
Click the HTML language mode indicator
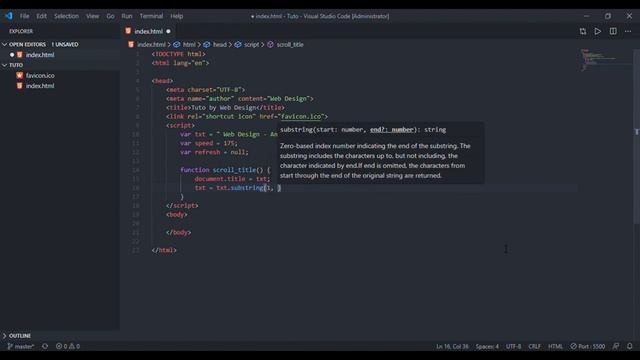[555, 346]
